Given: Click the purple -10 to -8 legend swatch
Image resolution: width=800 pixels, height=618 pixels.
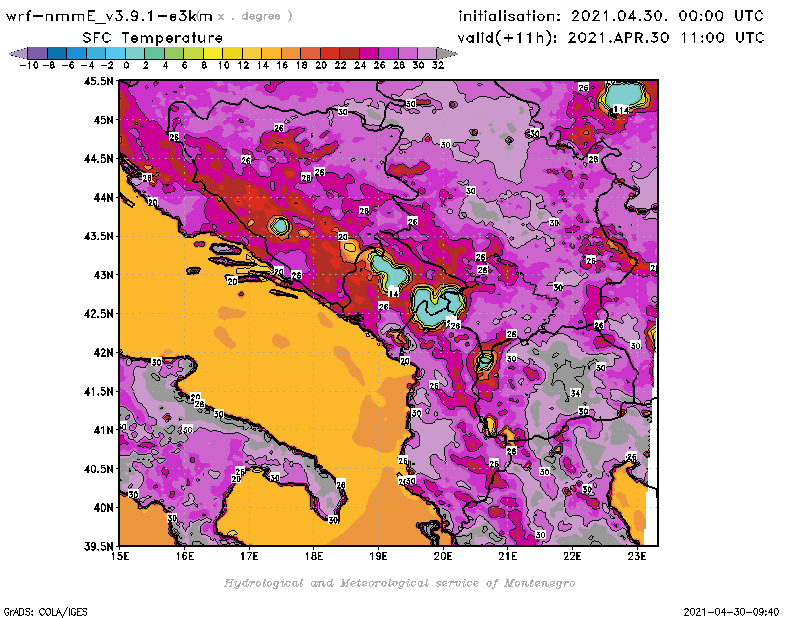Looking at the screenshot, I should (38, 53).
